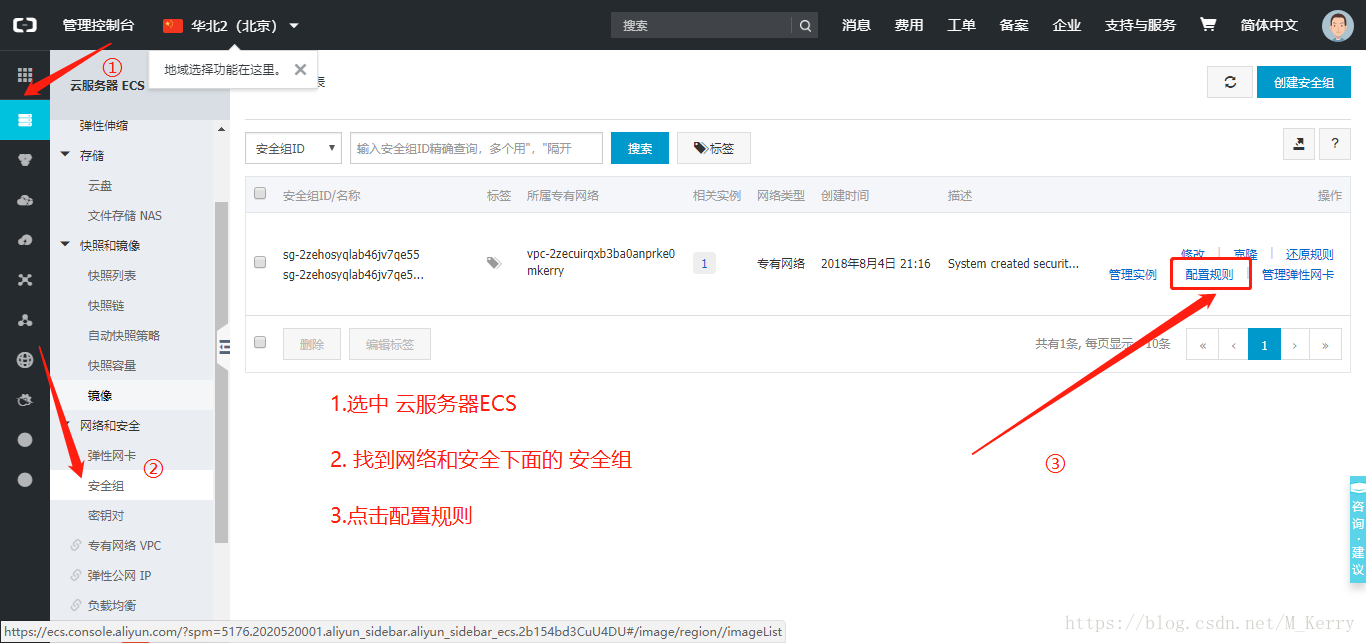Click the blue 搜索 button
Image resolution: width=1366 pixels, height=643 pixels.
pos(640,148)
